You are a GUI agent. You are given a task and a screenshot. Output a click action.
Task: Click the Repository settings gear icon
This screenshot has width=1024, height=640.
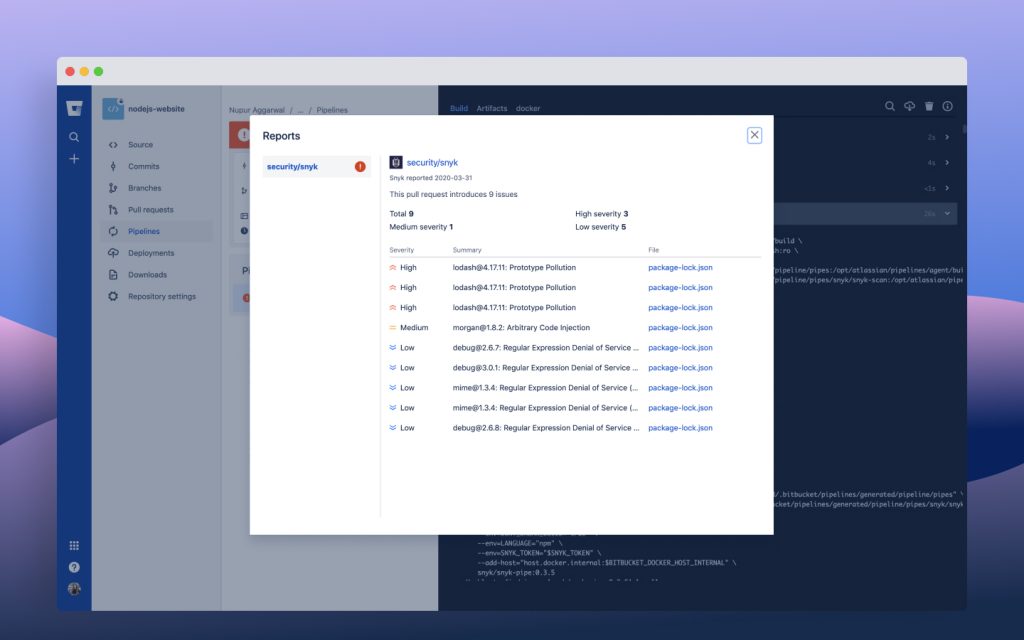click(x=113, y=296)
